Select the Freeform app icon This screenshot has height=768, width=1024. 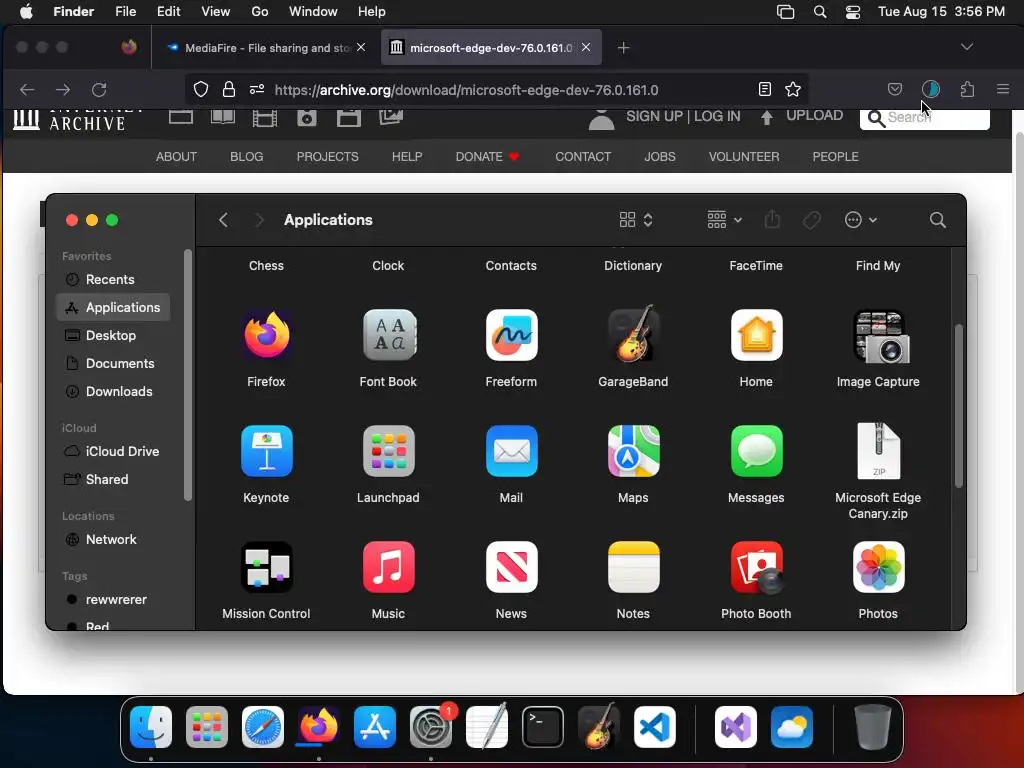(x=511, y=335)
